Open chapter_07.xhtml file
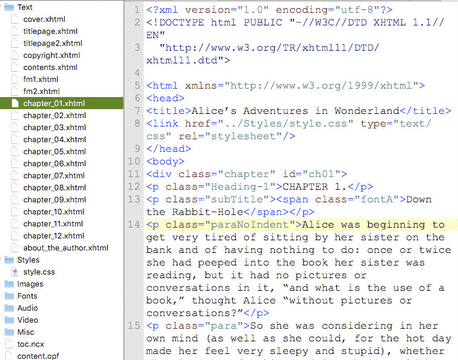Screen dimensions: 458x360 click(x=54, y=176)
